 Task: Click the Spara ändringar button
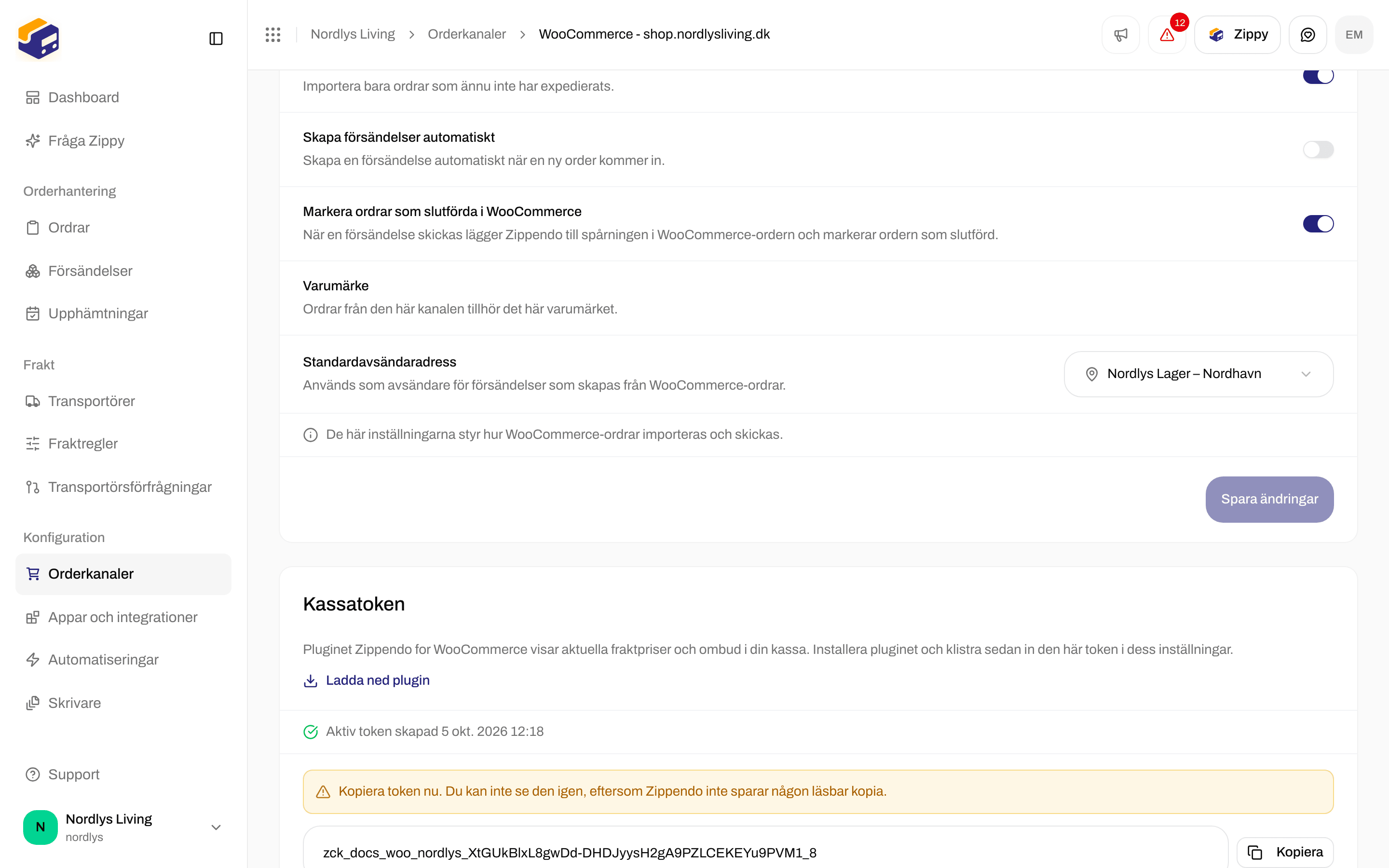pos(1269,499)
